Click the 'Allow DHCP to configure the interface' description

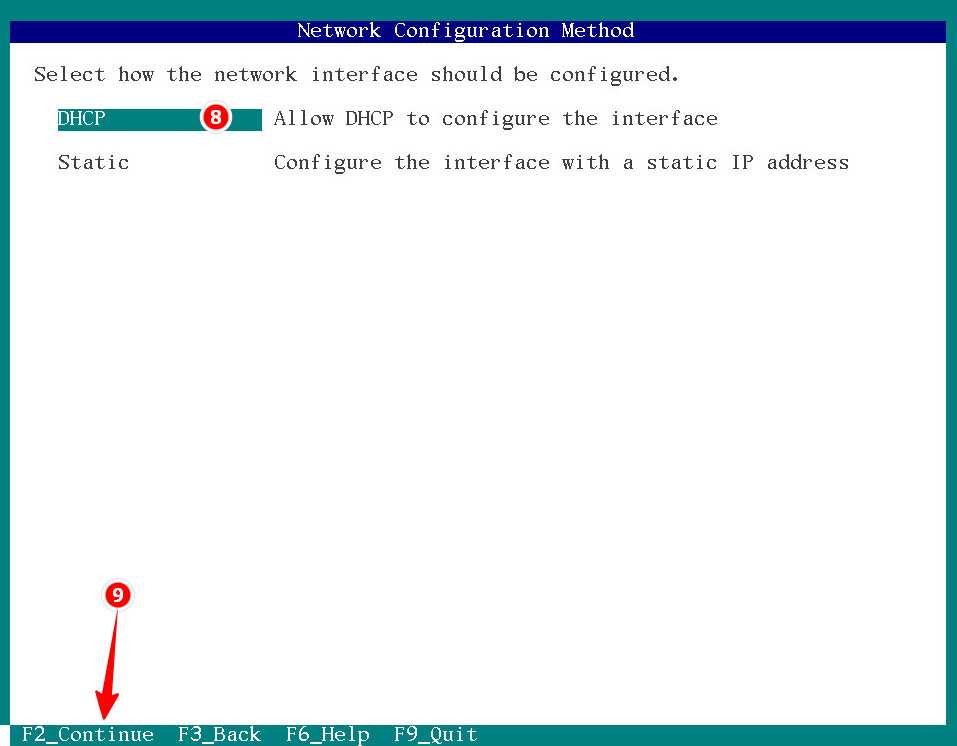click(496, 118)
